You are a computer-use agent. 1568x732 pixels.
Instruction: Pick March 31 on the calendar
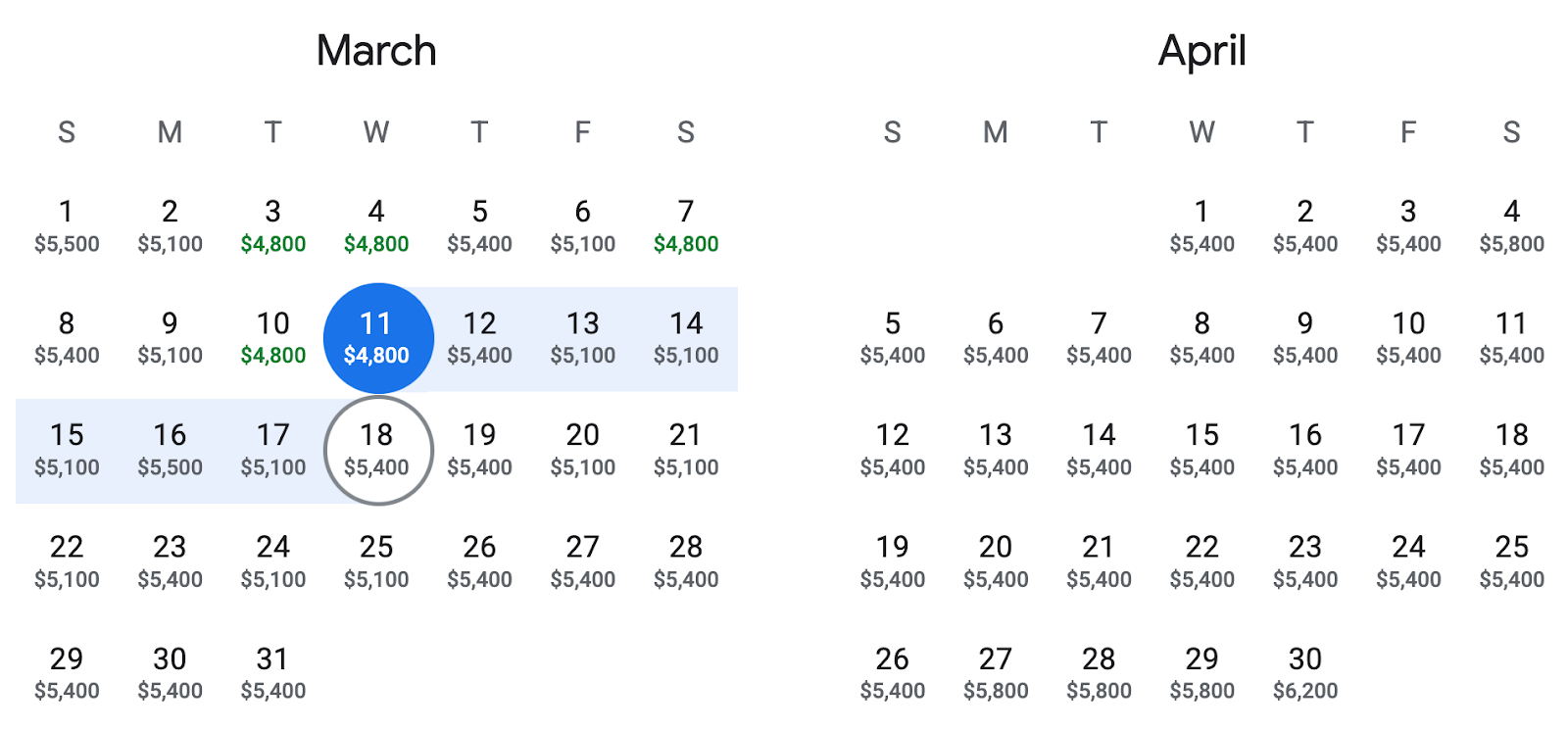click(x=273, y=673)
